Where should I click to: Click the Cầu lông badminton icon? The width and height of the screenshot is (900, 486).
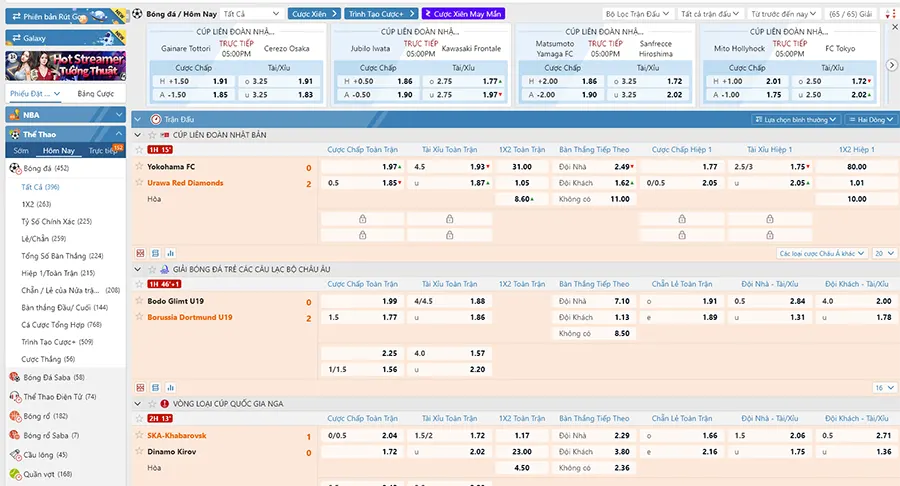click(x=15, y=455)
